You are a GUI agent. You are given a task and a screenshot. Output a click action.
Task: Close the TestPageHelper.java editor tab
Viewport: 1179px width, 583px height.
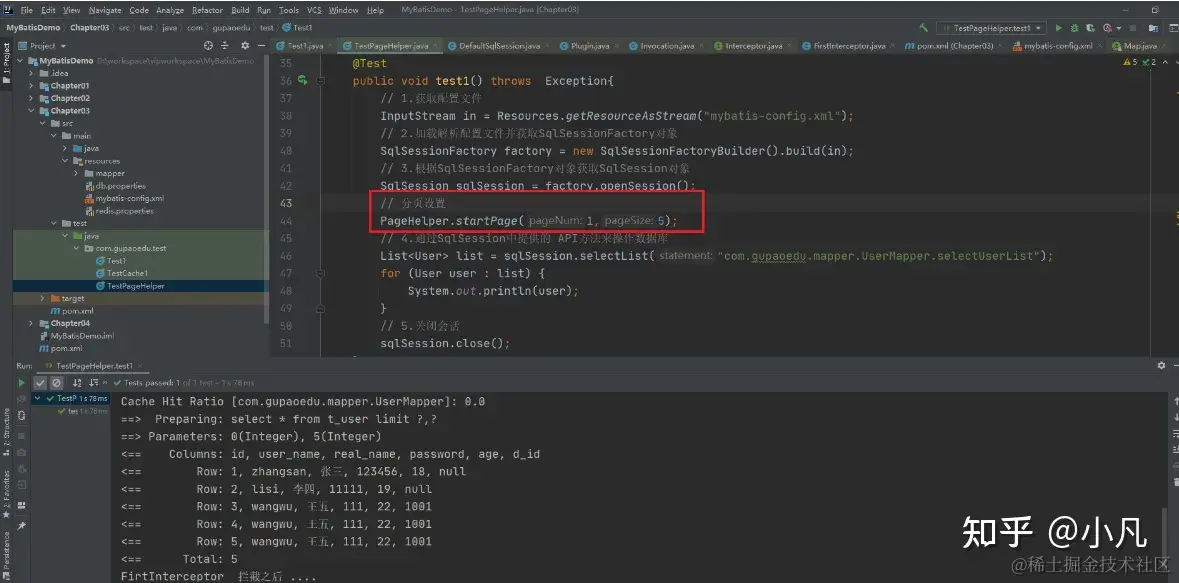click(x=435, y=46)
